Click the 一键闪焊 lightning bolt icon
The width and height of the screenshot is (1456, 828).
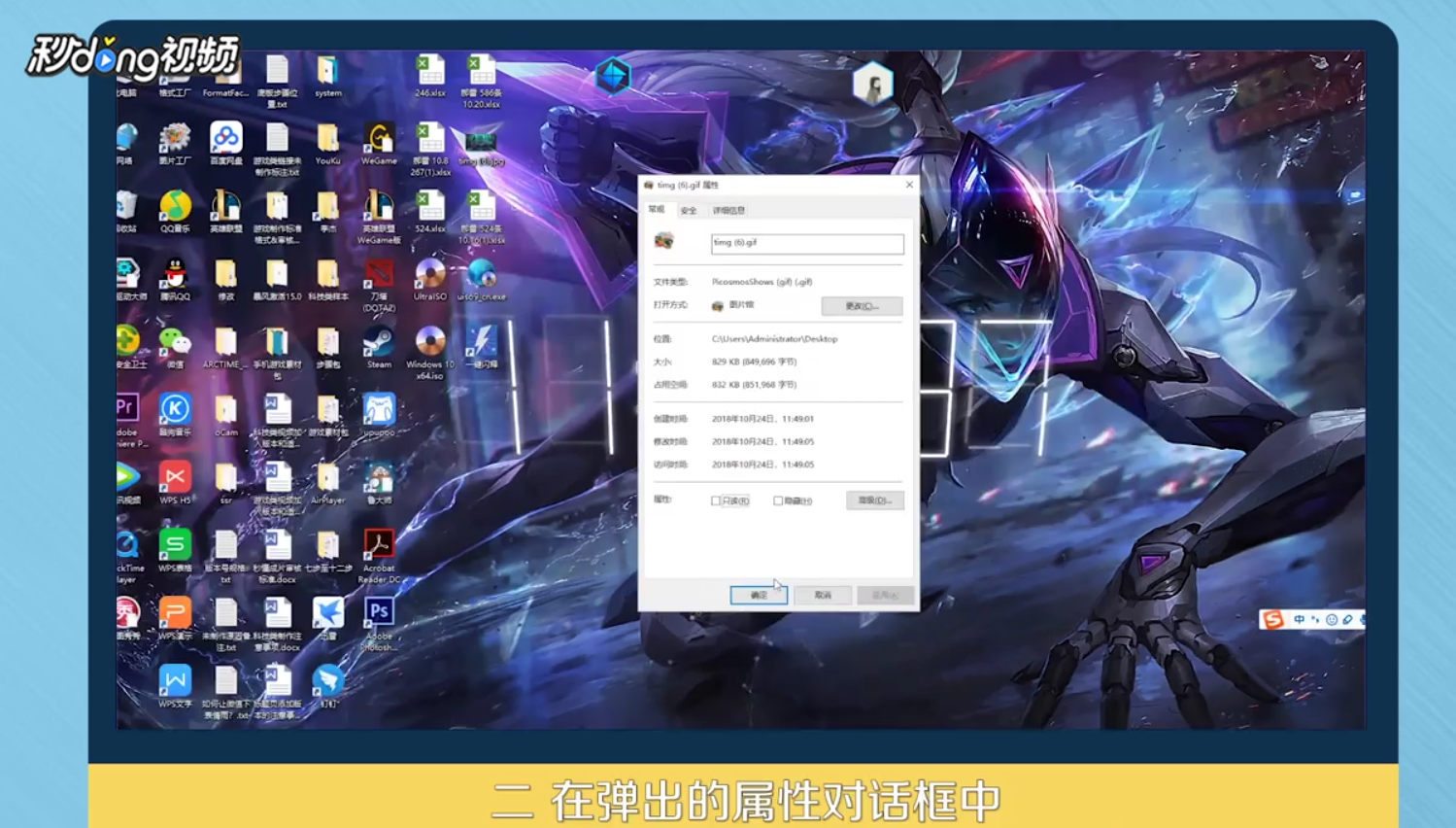(481, 348)
